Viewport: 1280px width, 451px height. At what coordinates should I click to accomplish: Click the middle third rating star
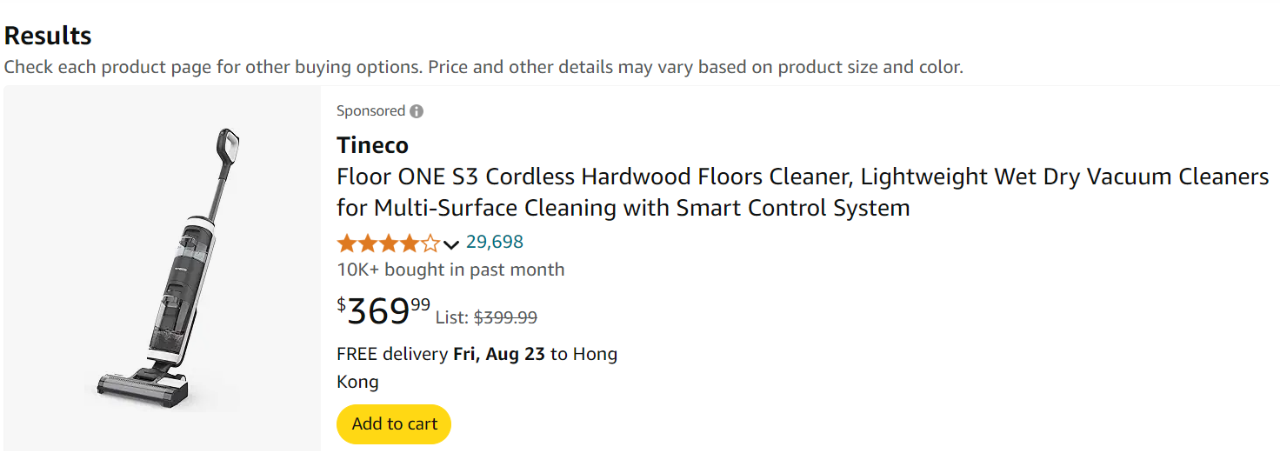tap(389, 243)
